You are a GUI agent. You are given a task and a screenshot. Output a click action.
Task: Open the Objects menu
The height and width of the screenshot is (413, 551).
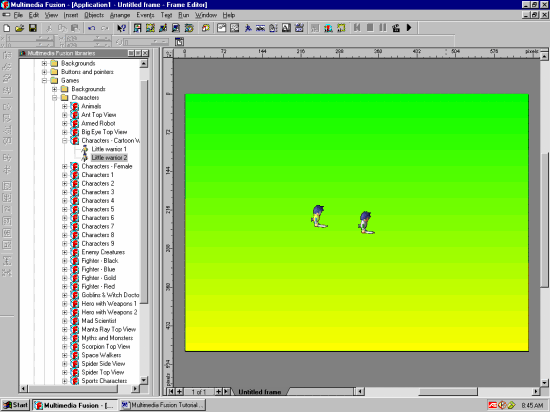(94, 15)
